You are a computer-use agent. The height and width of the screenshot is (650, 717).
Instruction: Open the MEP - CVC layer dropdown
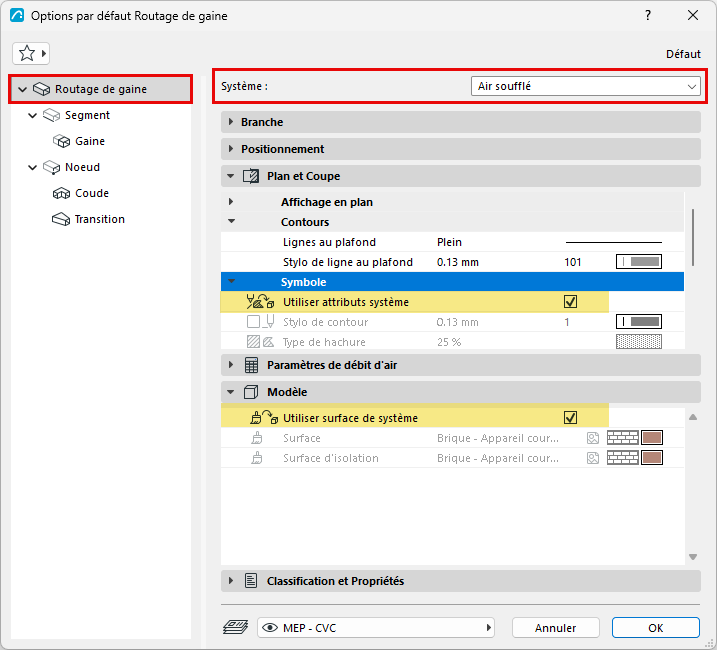(x=376, y=628)
